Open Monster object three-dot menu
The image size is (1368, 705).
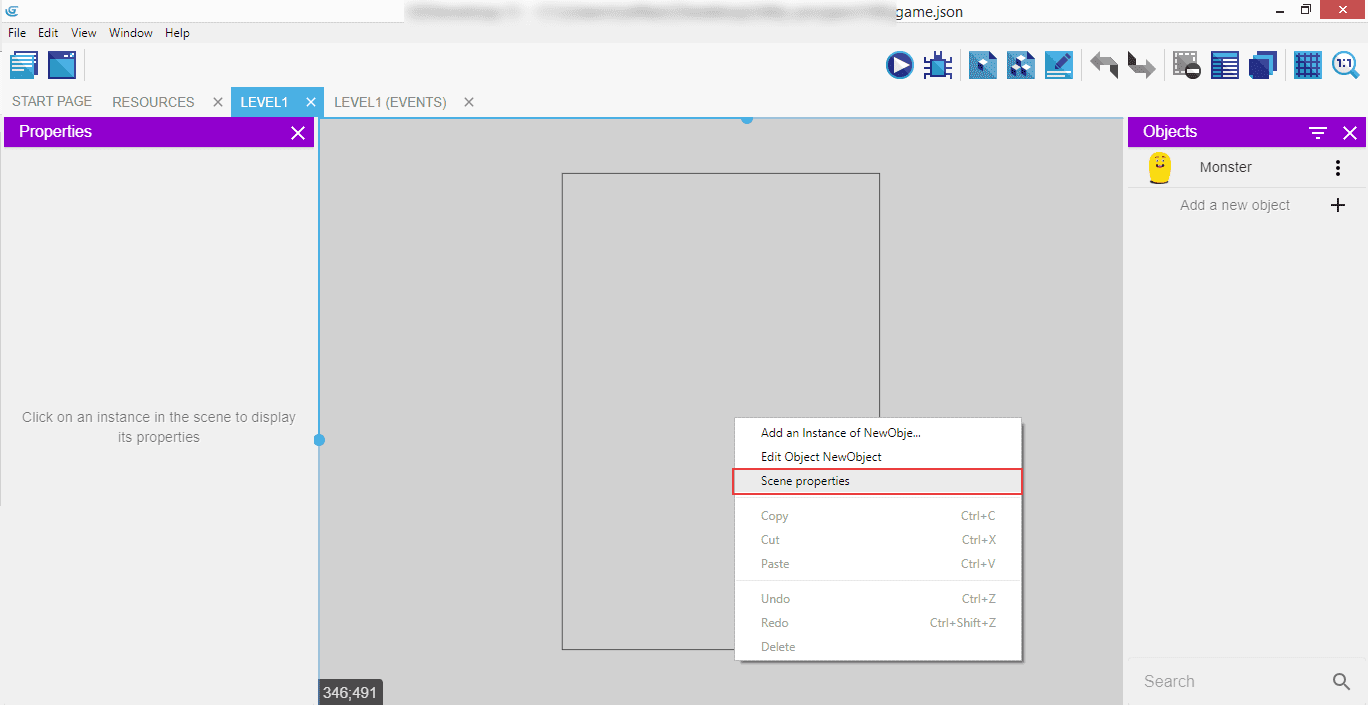tap(1338, 168)
